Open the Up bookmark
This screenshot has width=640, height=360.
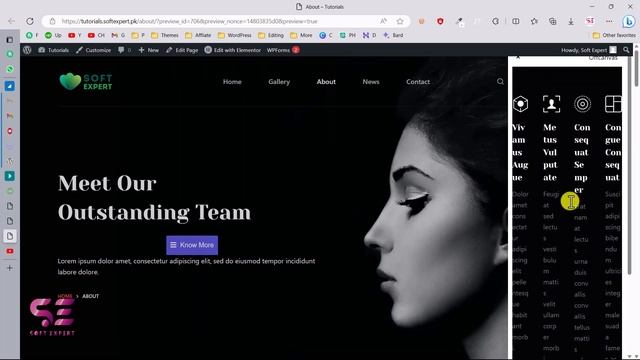[x=53, y=36]
